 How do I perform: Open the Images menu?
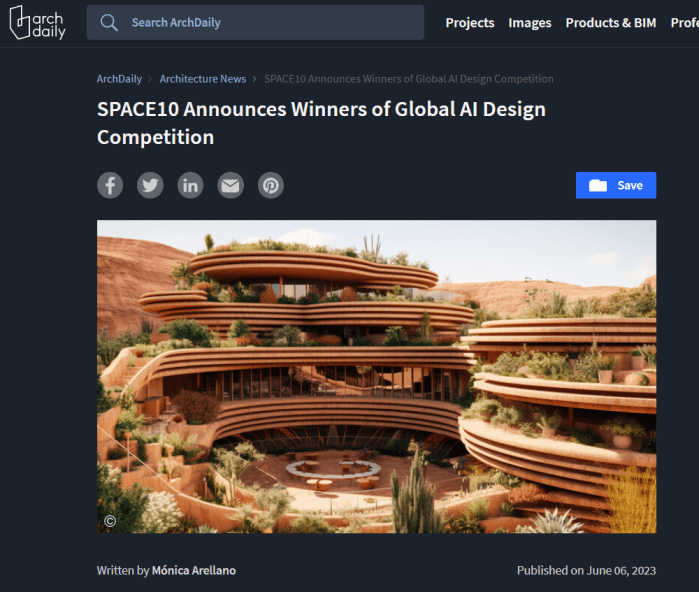[530, 23]
